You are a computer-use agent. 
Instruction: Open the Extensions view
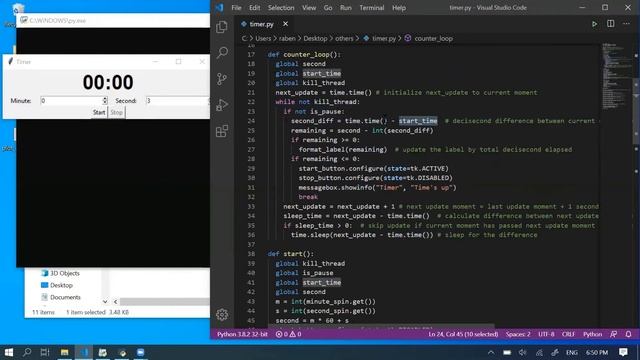click(222, 131)
